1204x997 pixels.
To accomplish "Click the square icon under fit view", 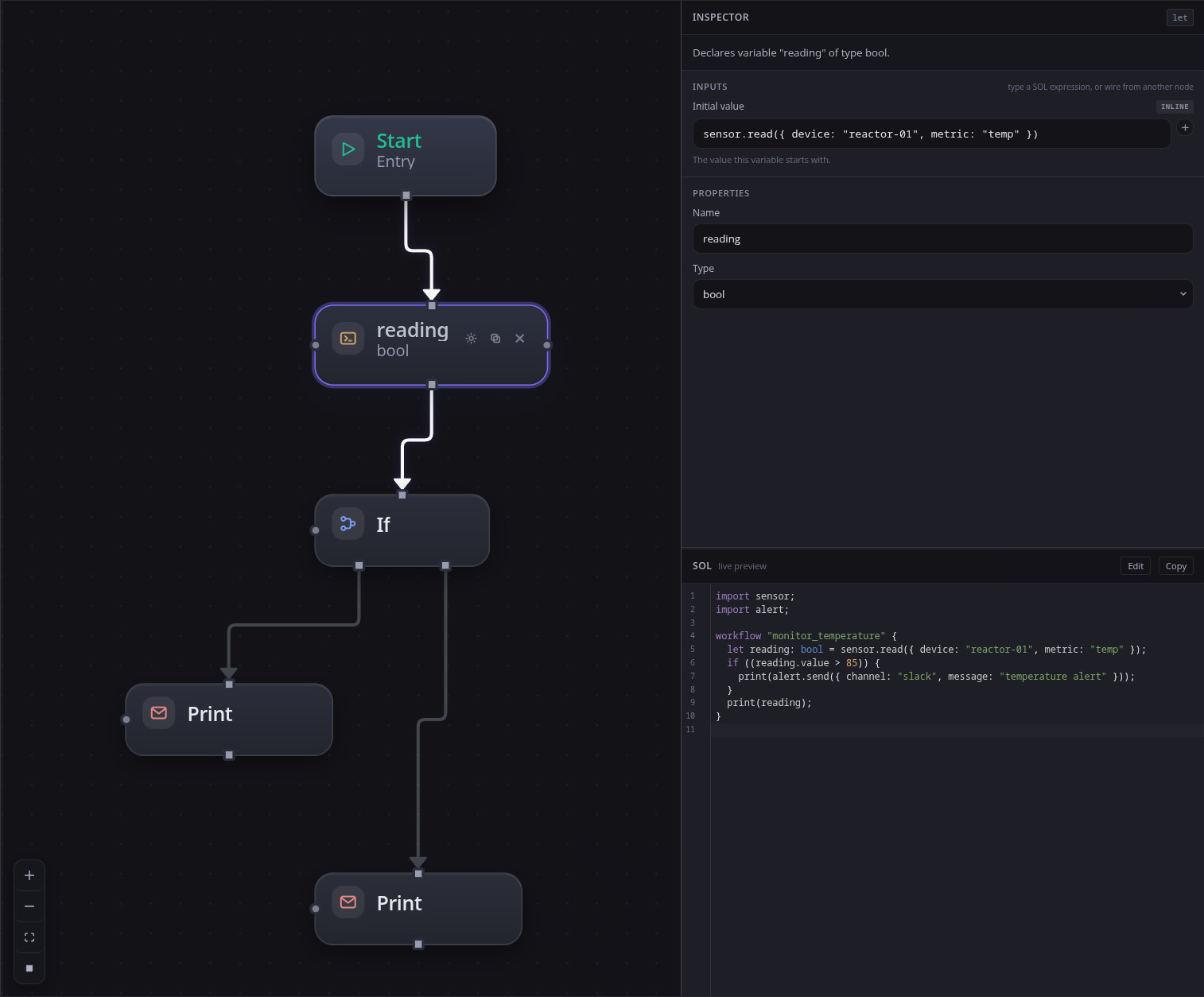I will [29, 968].
